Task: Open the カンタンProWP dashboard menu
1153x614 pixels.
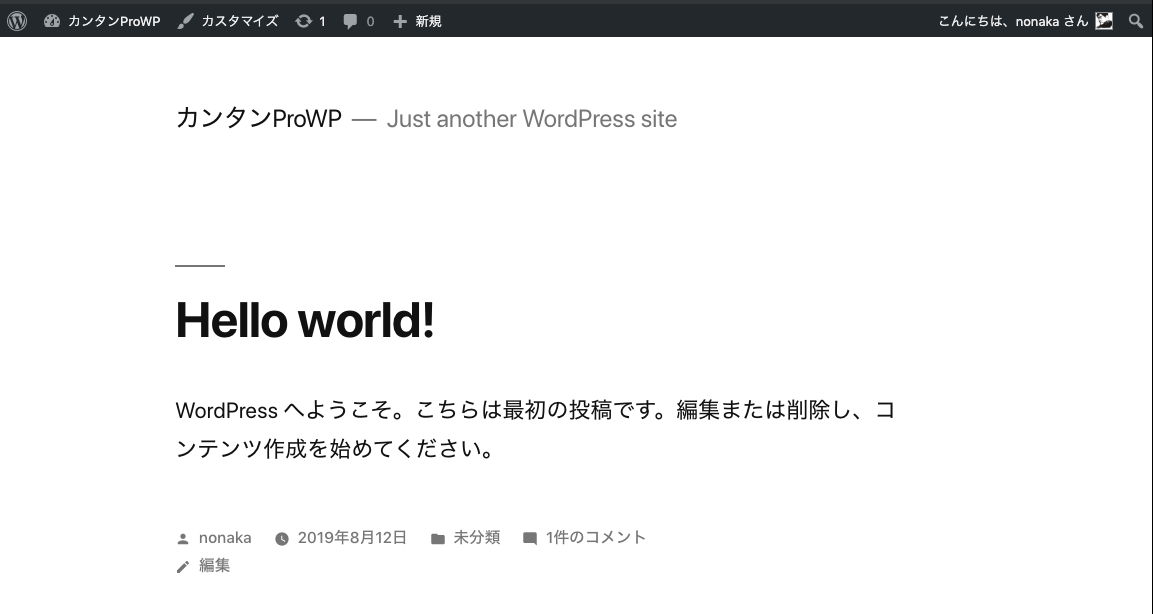Action: [102, 21]
